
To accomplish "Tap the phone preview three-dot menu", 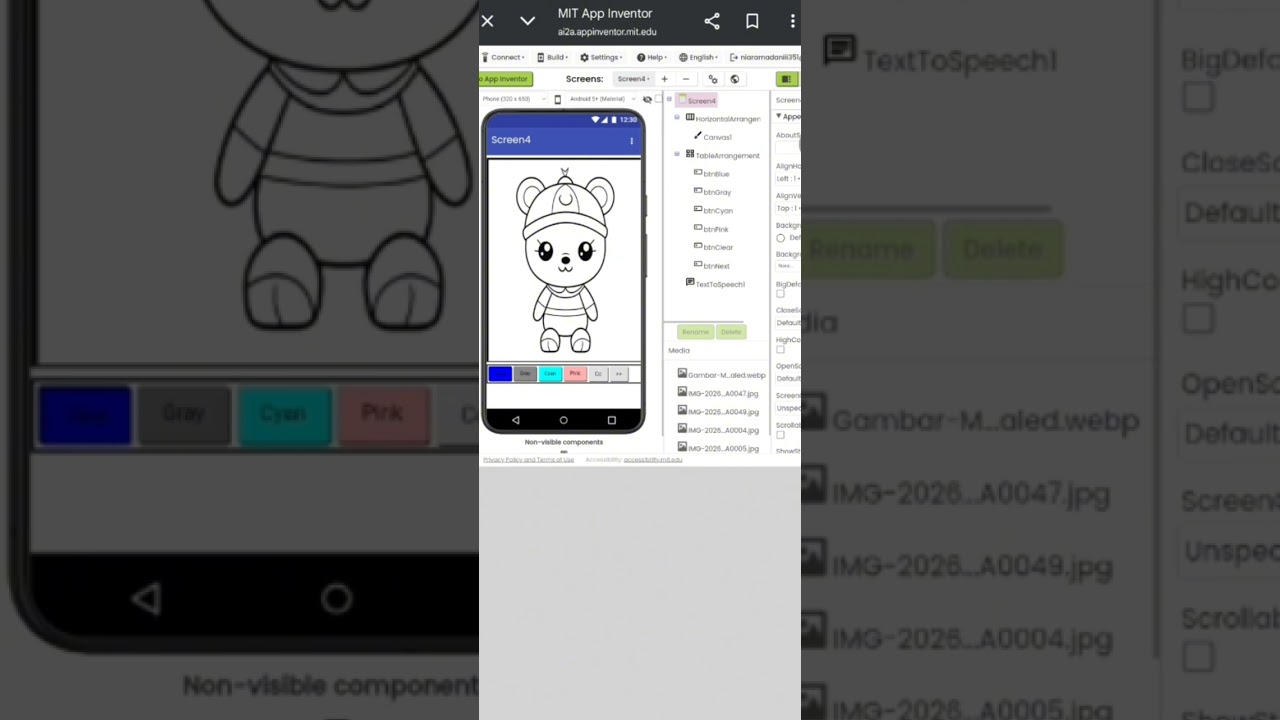I will pos(631,141).
